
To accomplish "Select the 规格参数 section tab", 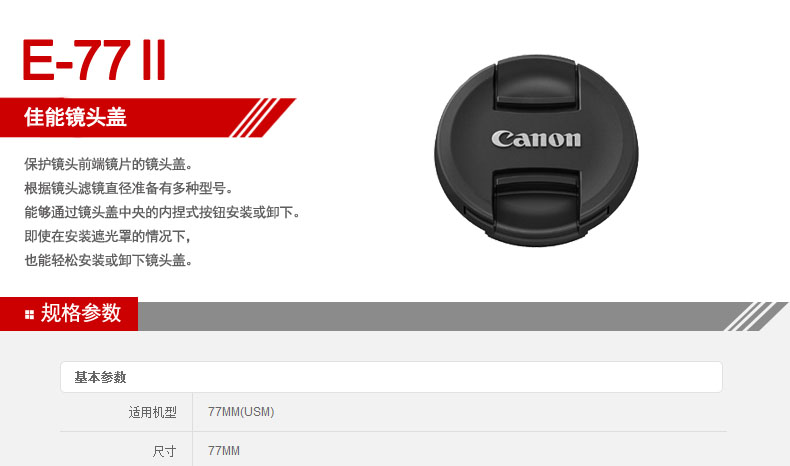I will [x=69, y=313].
